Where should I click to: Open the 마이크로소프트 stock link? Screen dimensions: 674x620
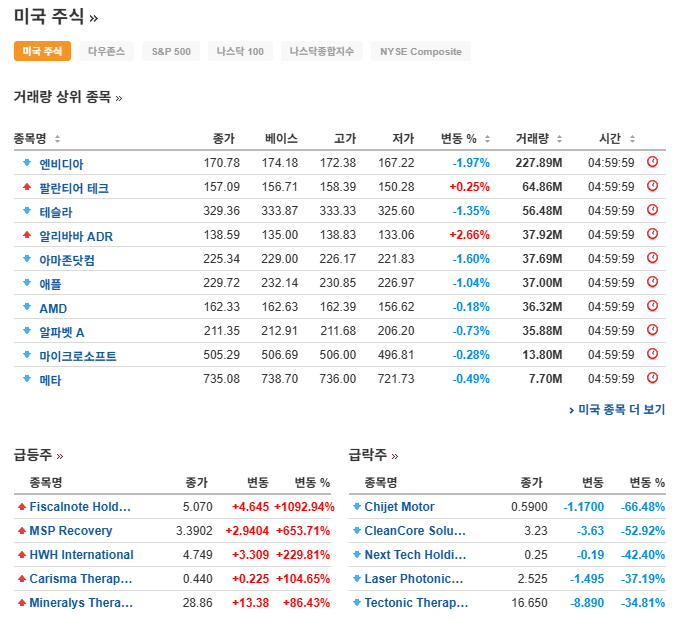(78, 356)
